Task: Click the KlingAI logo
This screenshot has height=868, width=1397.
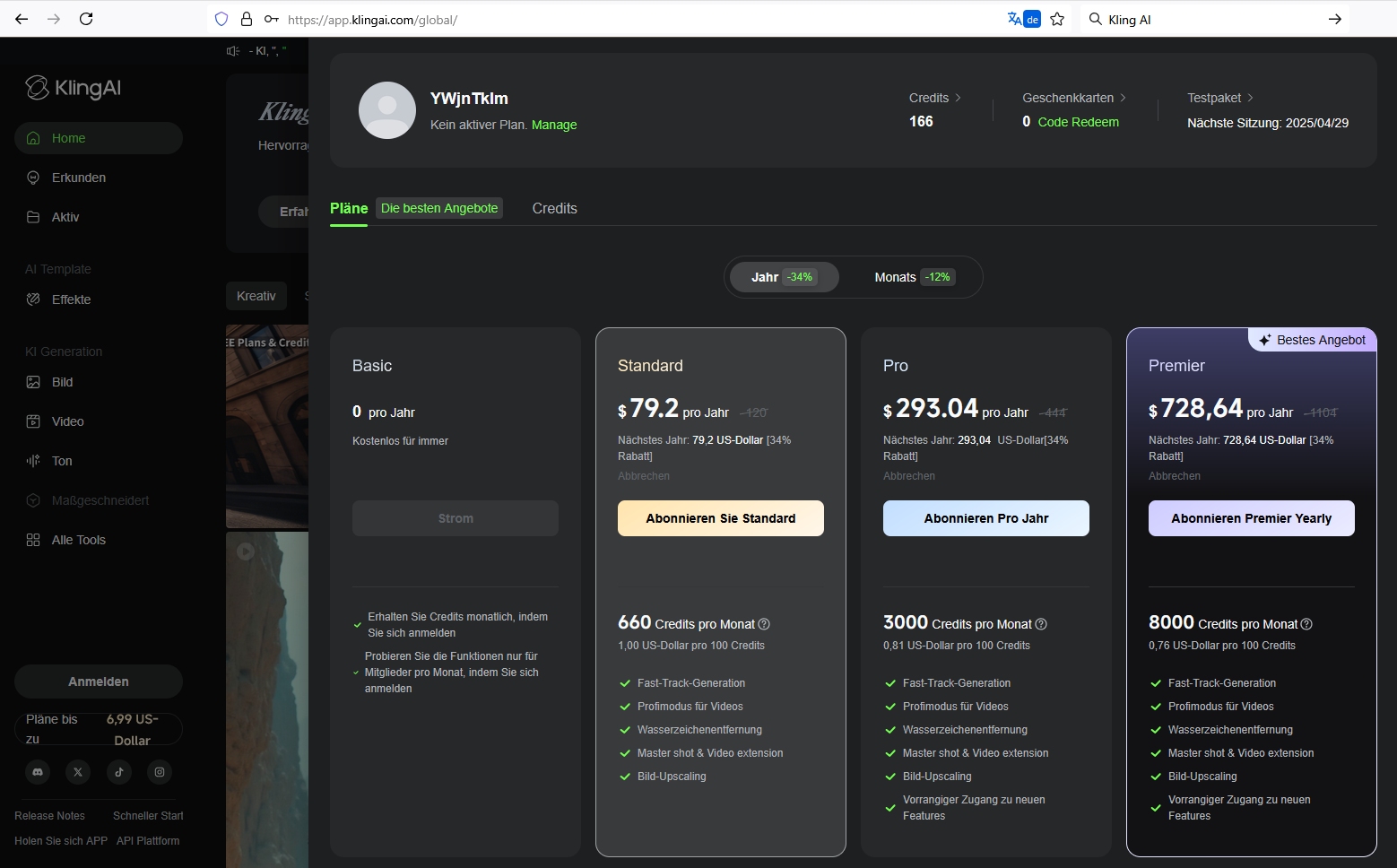Action: 73,88
